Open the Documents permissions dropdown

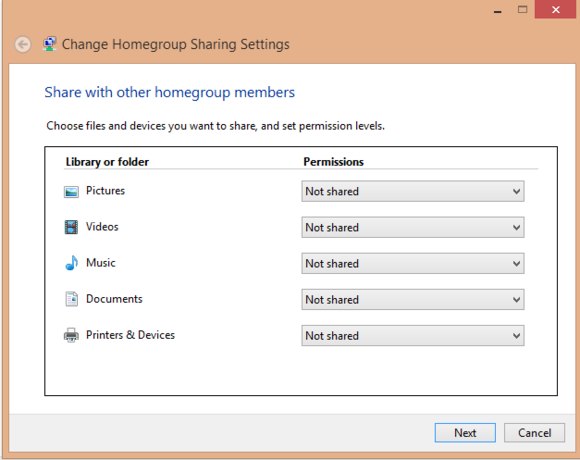(x=413, y=300)
